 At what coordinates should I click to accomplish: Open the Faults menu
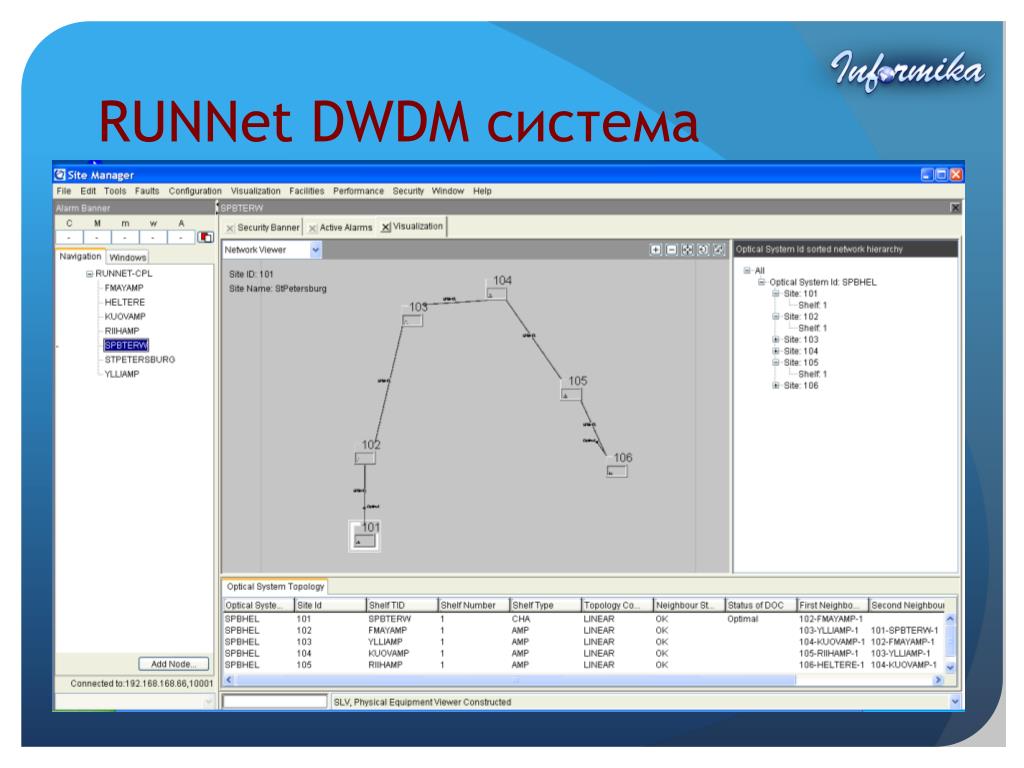click(147, 191)
